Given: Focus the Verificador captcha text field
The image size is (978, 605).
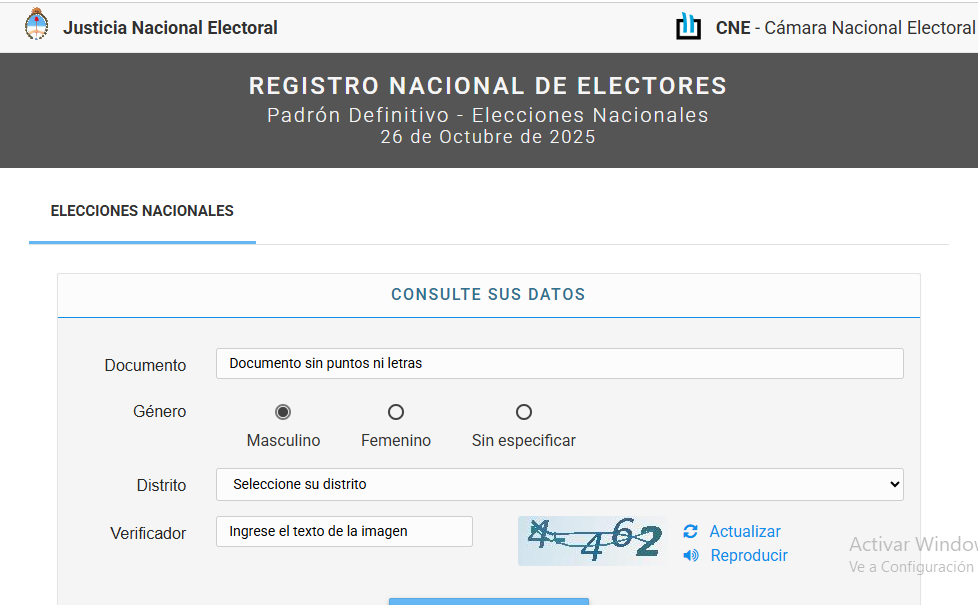Looking at the screenshot, I should pyautogui.click(x=344, y=531).
